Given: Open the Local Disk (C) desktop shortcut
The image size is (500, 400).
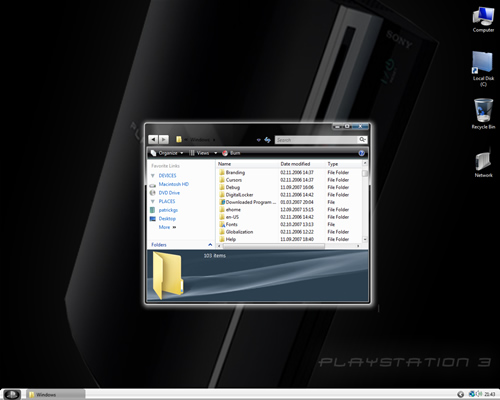Looking at the screenshot, I should [483, 69].
